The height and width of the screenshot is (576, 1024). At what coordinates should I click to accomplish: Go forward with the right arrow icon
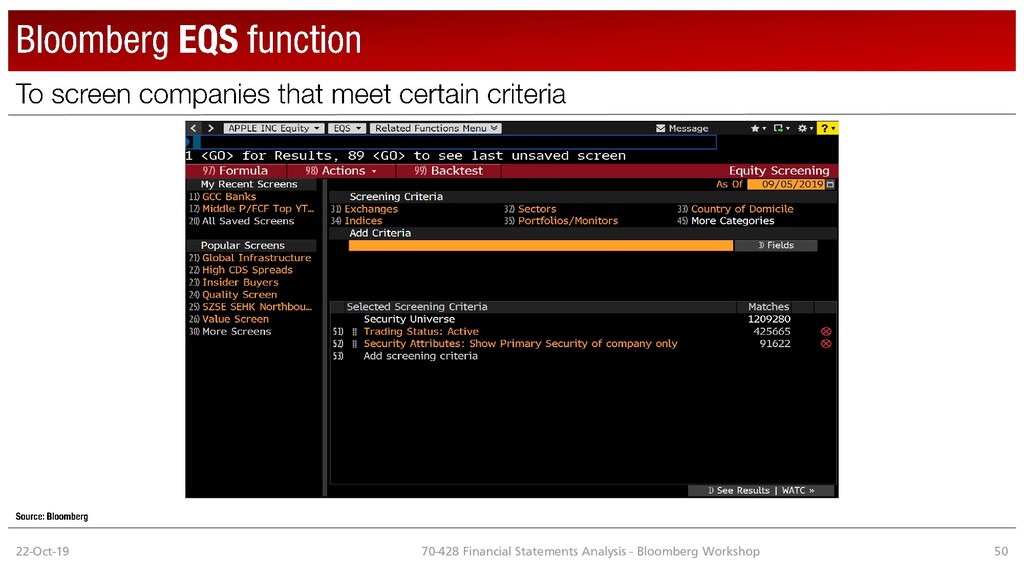[x=210, y=128]
